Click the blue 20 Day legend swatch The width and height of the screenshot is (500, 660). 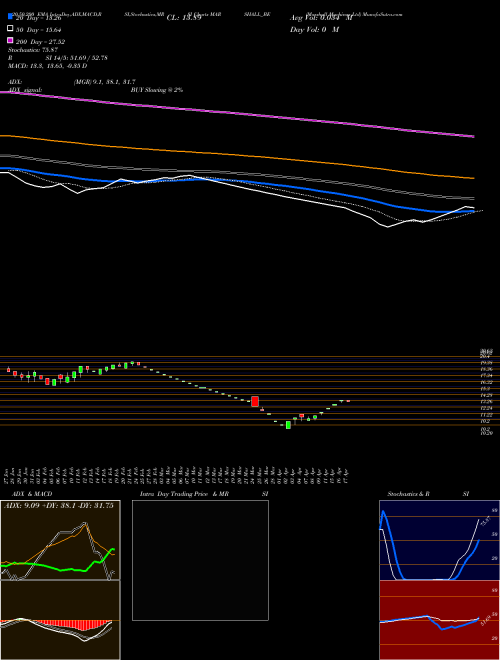coord(11,17)
